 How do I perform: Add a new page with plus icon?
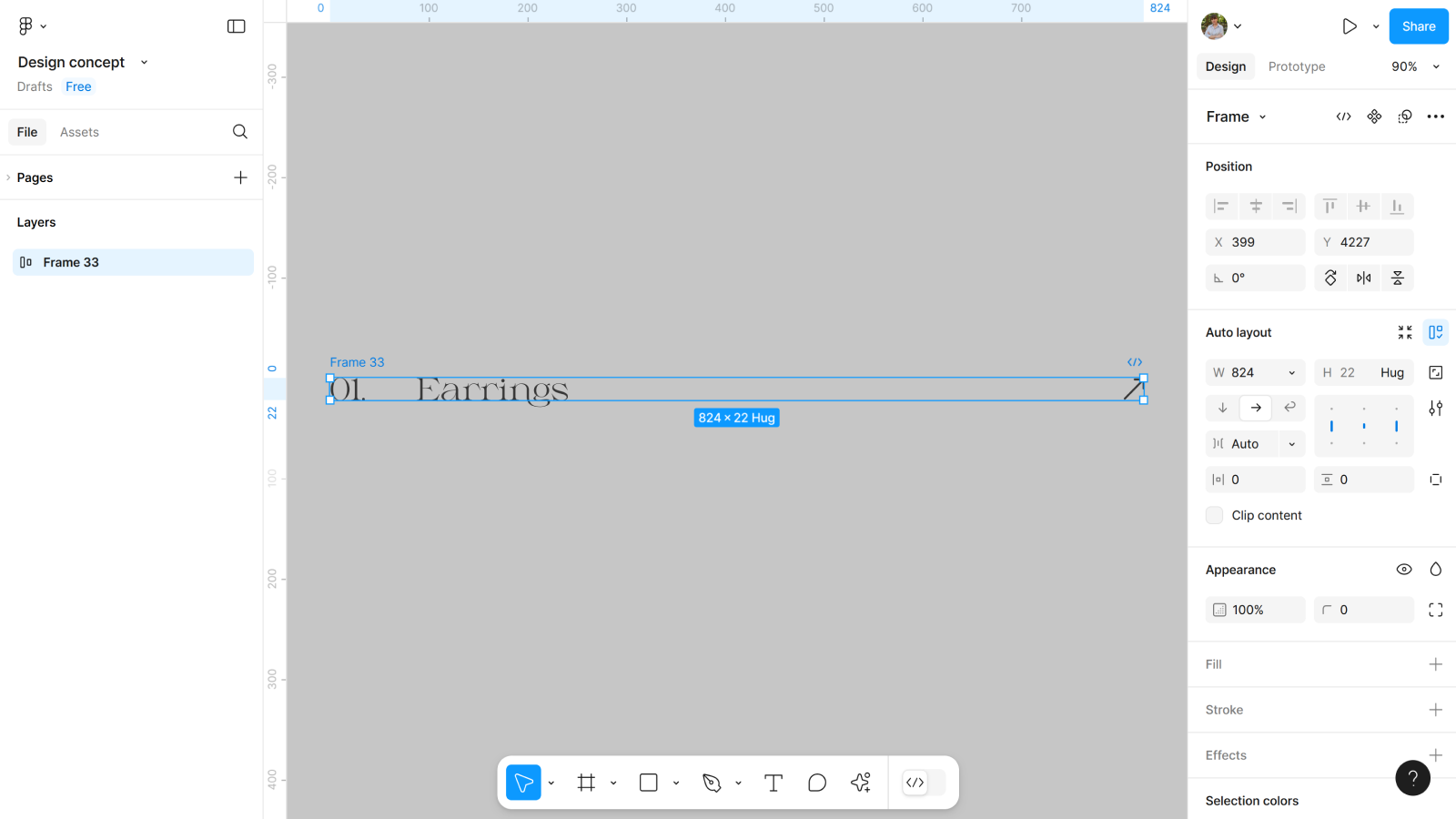tap(240, 177)
